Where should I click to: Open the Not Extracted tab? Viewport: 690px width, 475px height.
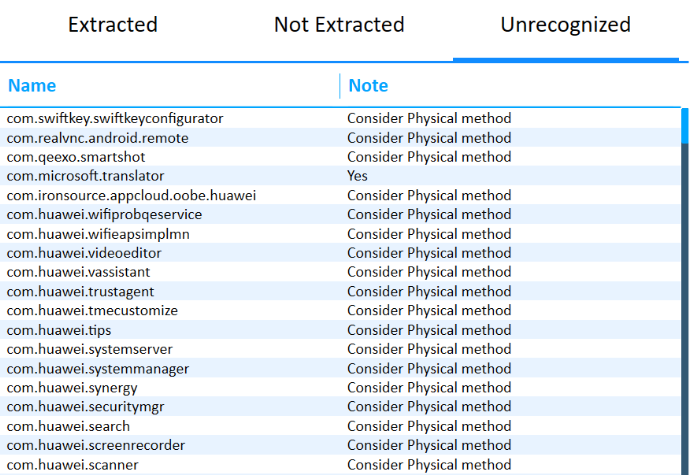coord(339,25)
